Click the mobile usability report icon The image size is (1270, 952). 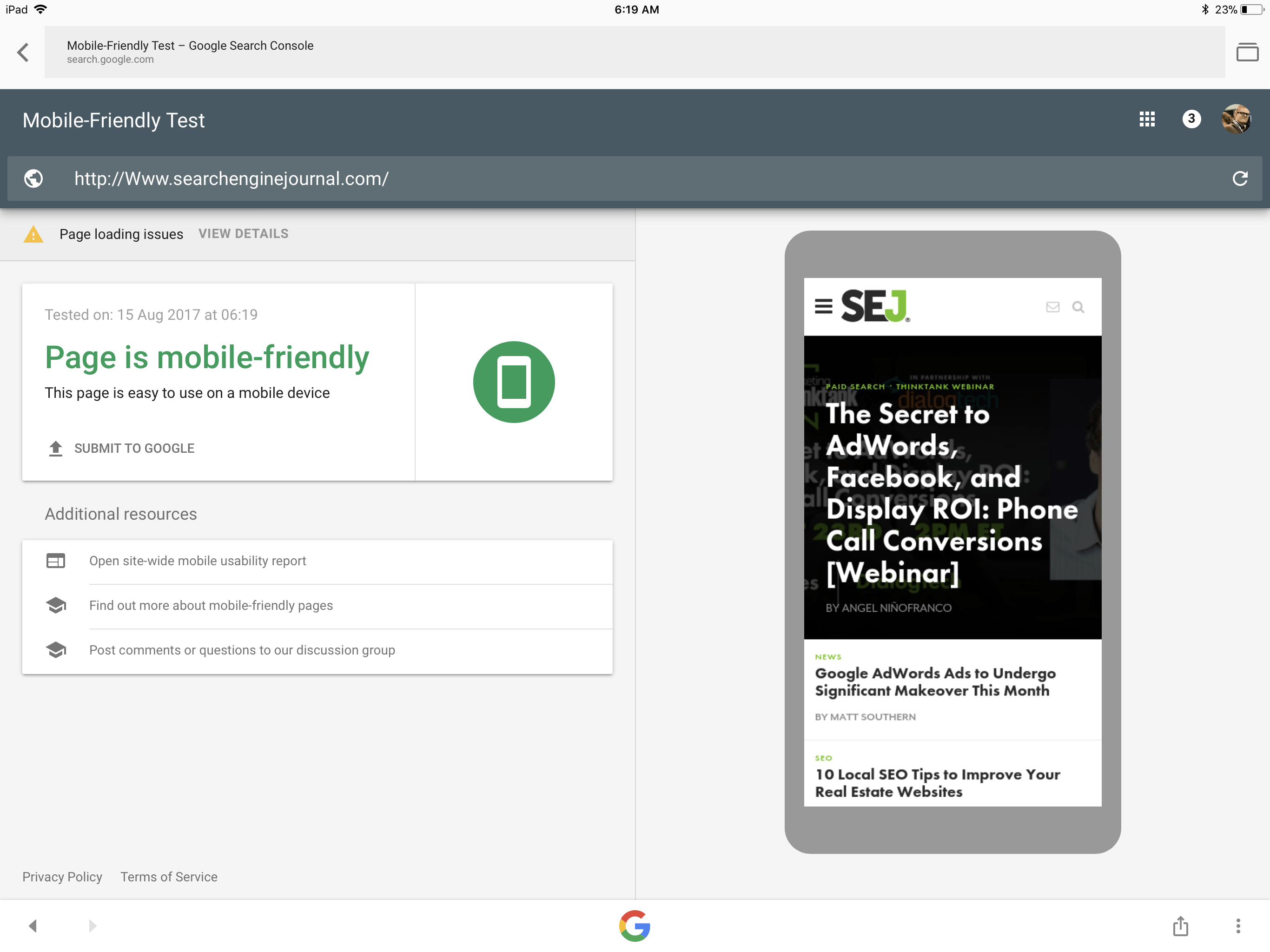56,561
